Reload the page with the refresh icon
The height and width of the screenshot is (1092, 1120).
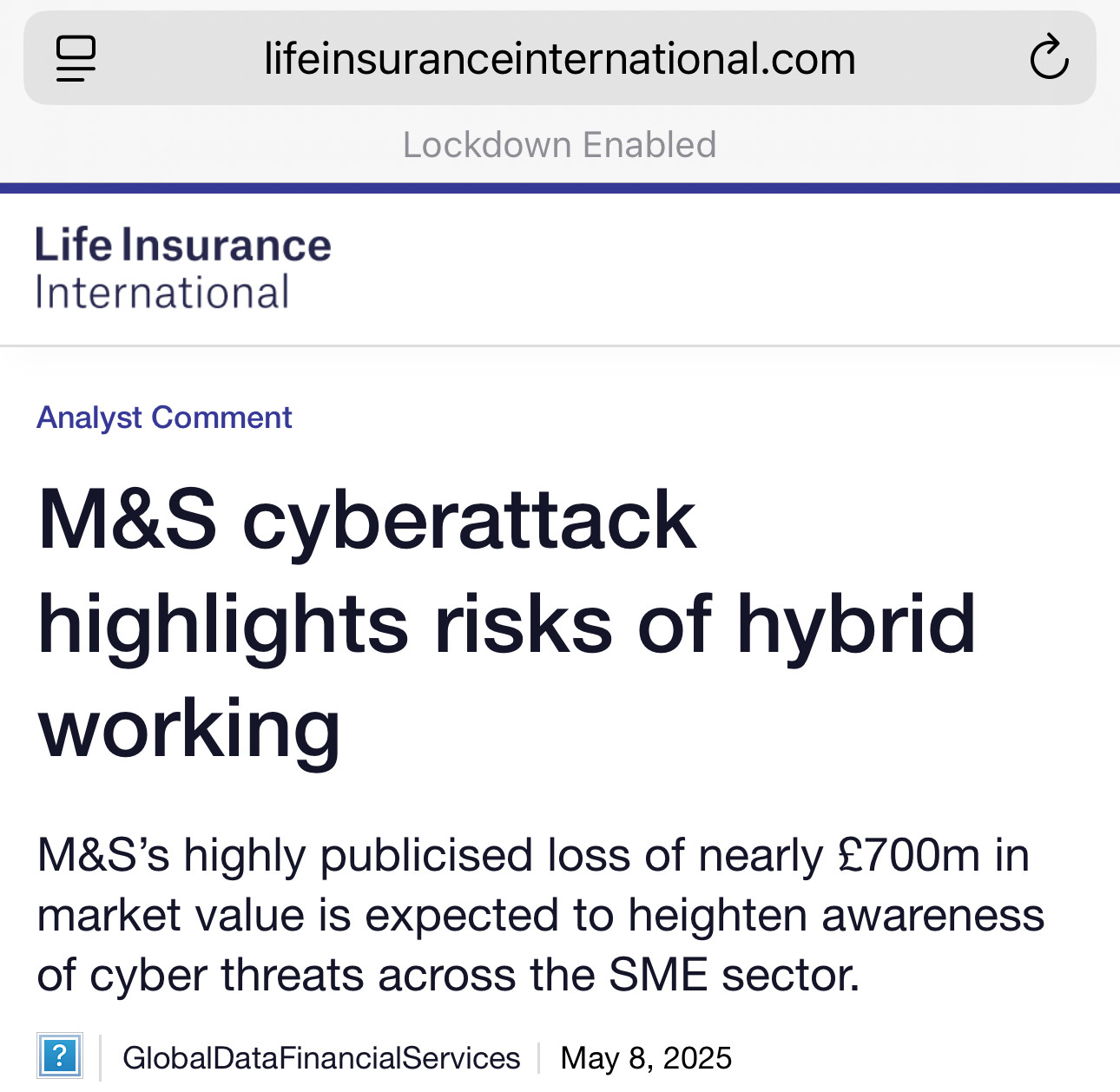1049,57
